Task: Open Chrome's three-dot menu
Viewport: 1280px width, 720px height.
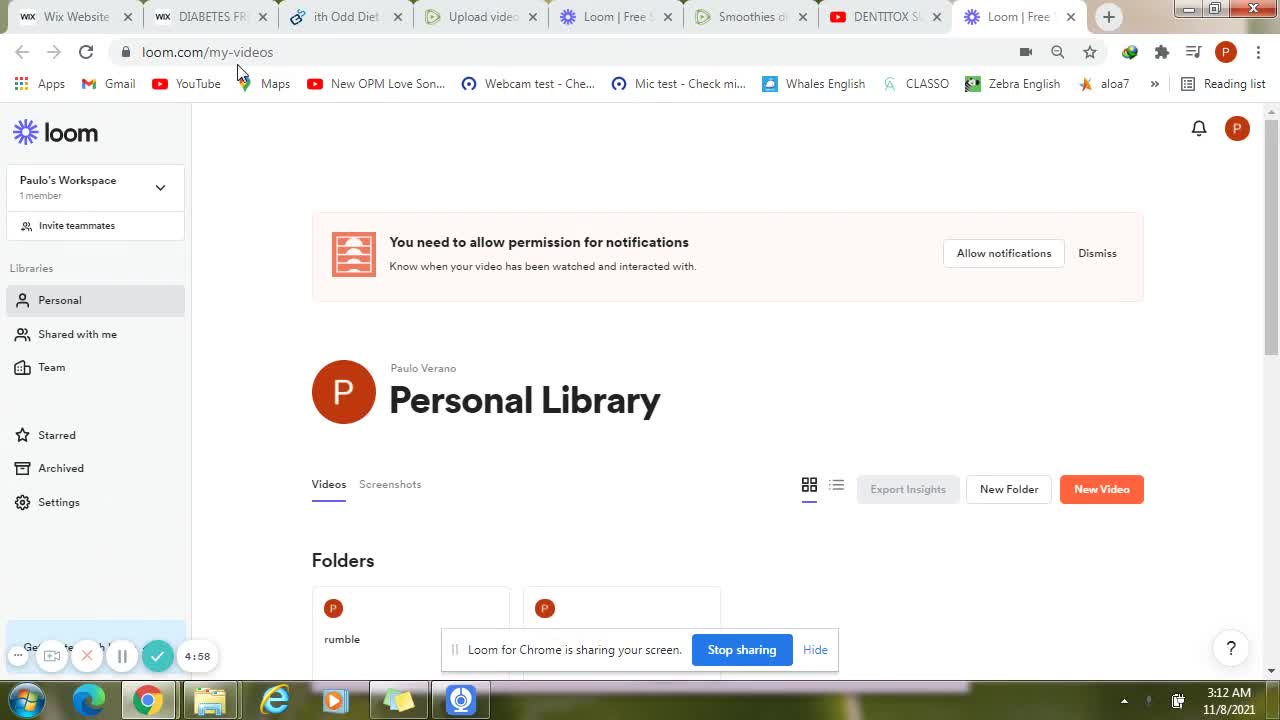Action: coord(1258,52)
